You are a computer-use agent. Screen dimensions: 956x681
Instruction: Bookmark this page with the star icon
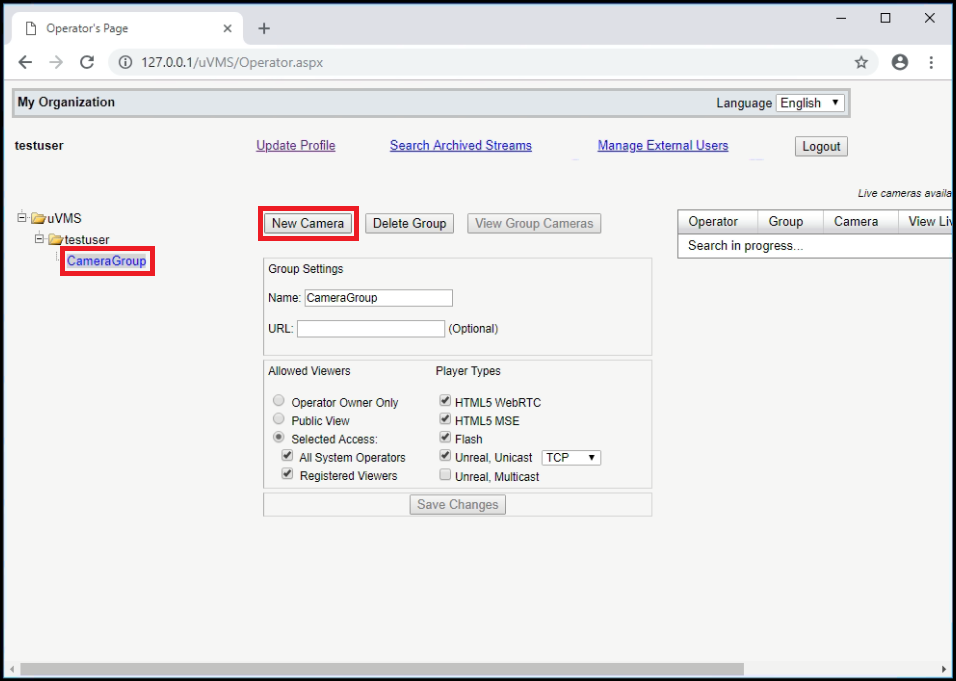click(x=861, y=62)
